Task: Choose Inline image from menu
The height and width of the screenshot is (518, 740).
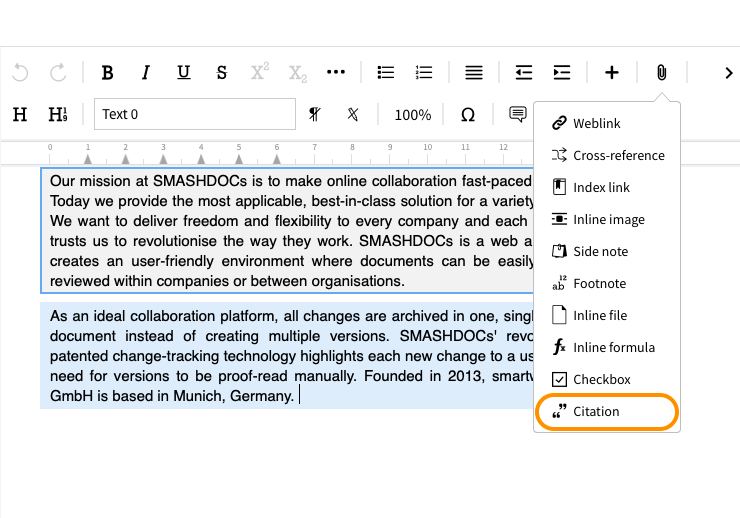Action: point(607,219)
